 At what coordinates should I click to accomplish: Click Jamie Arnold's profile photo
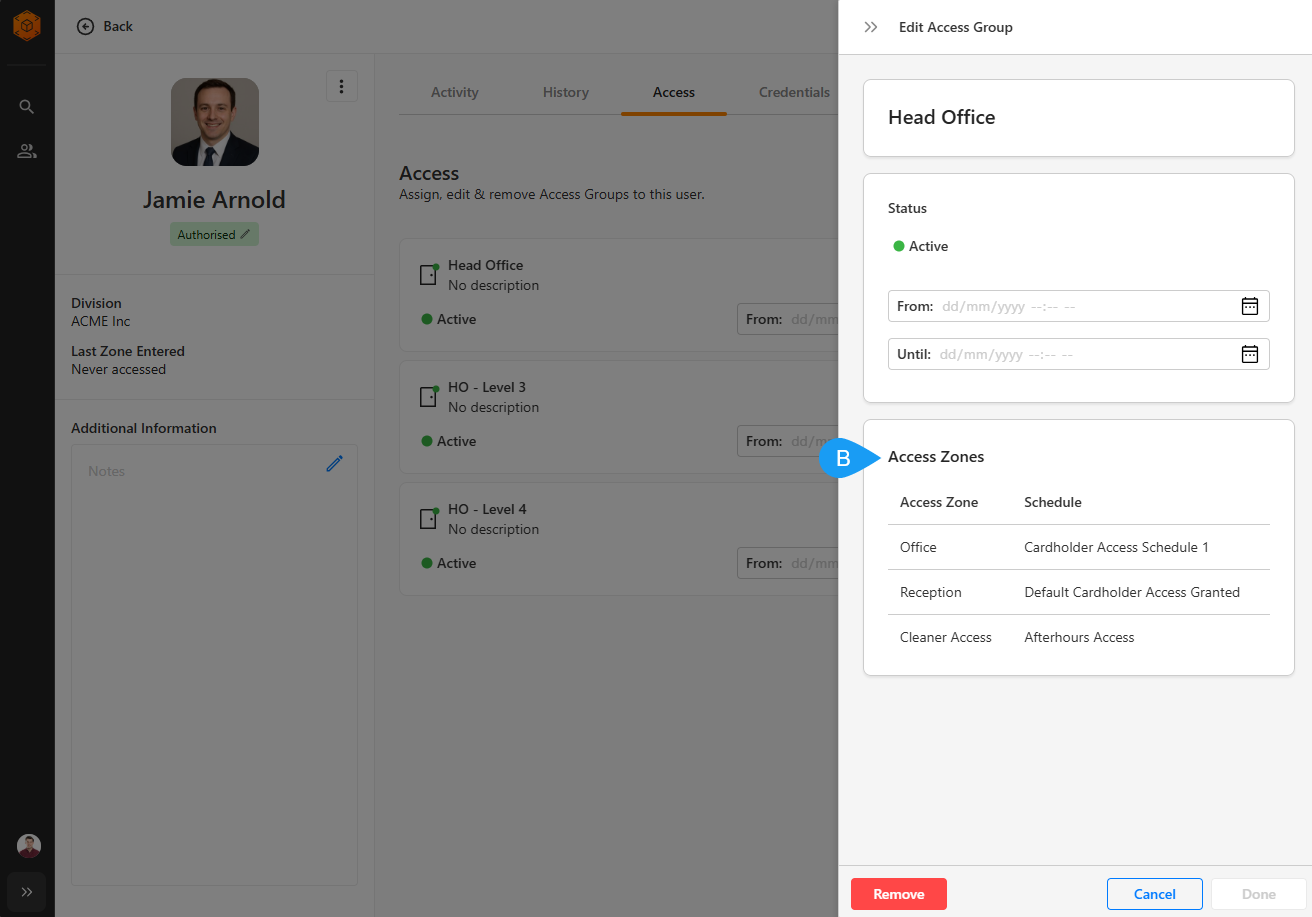pos(215,122)
